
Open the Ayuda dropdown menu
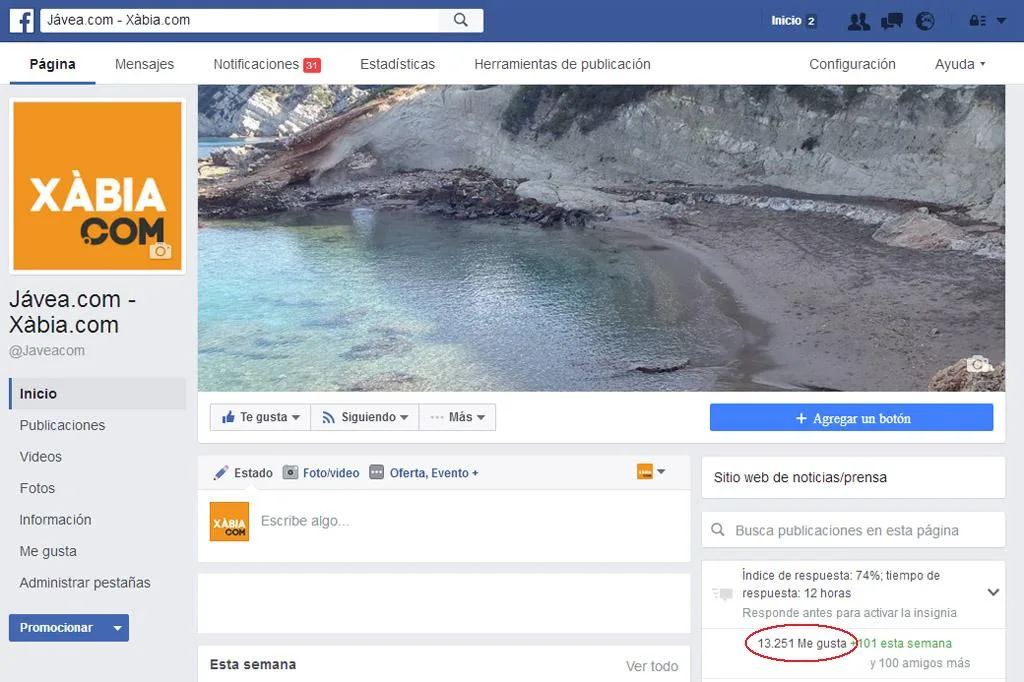point(959,64)
